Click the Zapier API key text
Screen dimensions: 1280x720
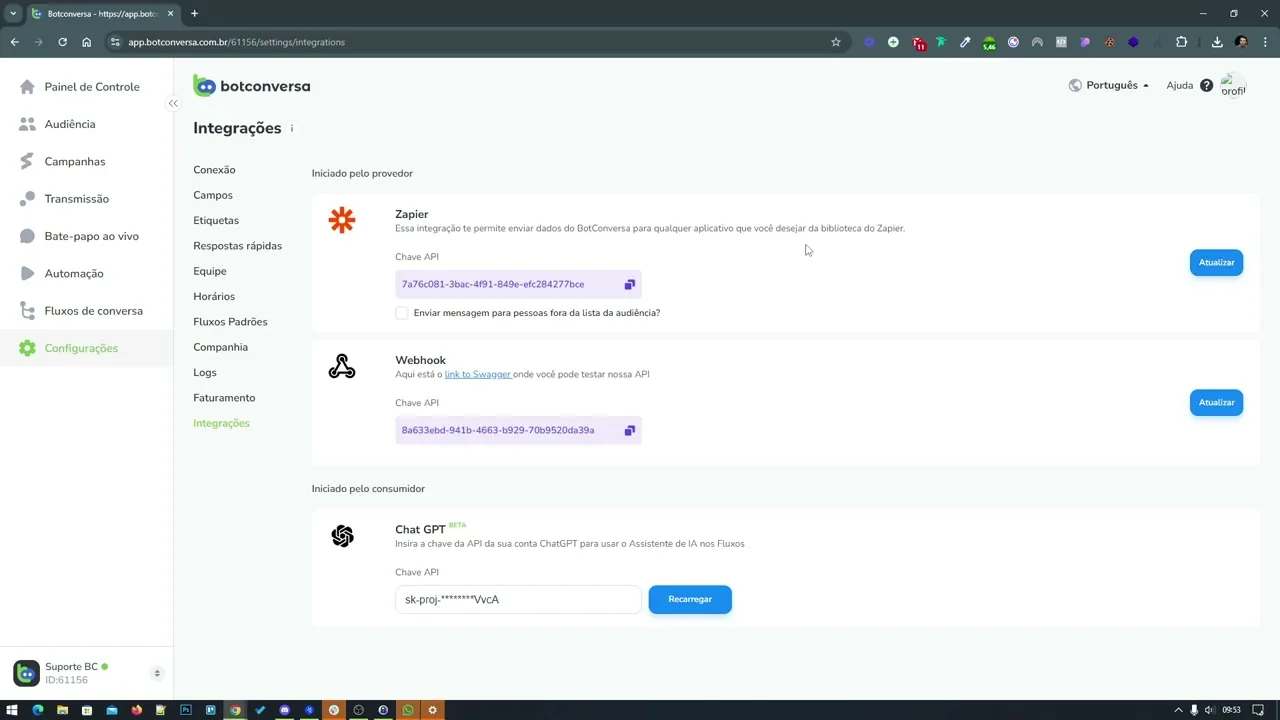[x=493, y=285]
